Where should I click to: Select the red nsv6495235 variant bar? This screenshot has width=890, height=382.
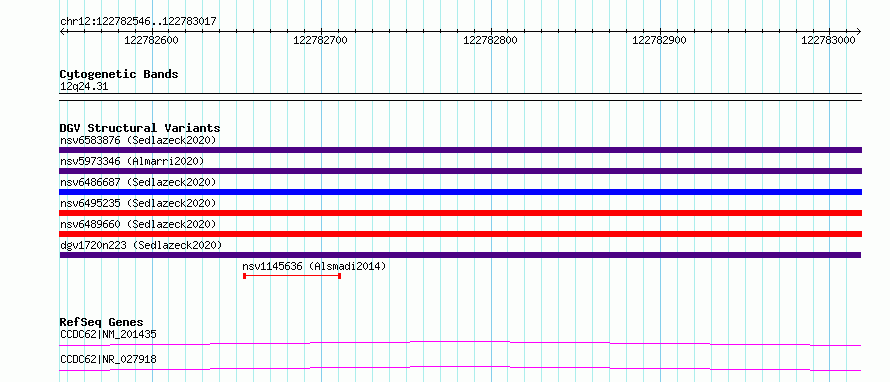tap(460, 213)
